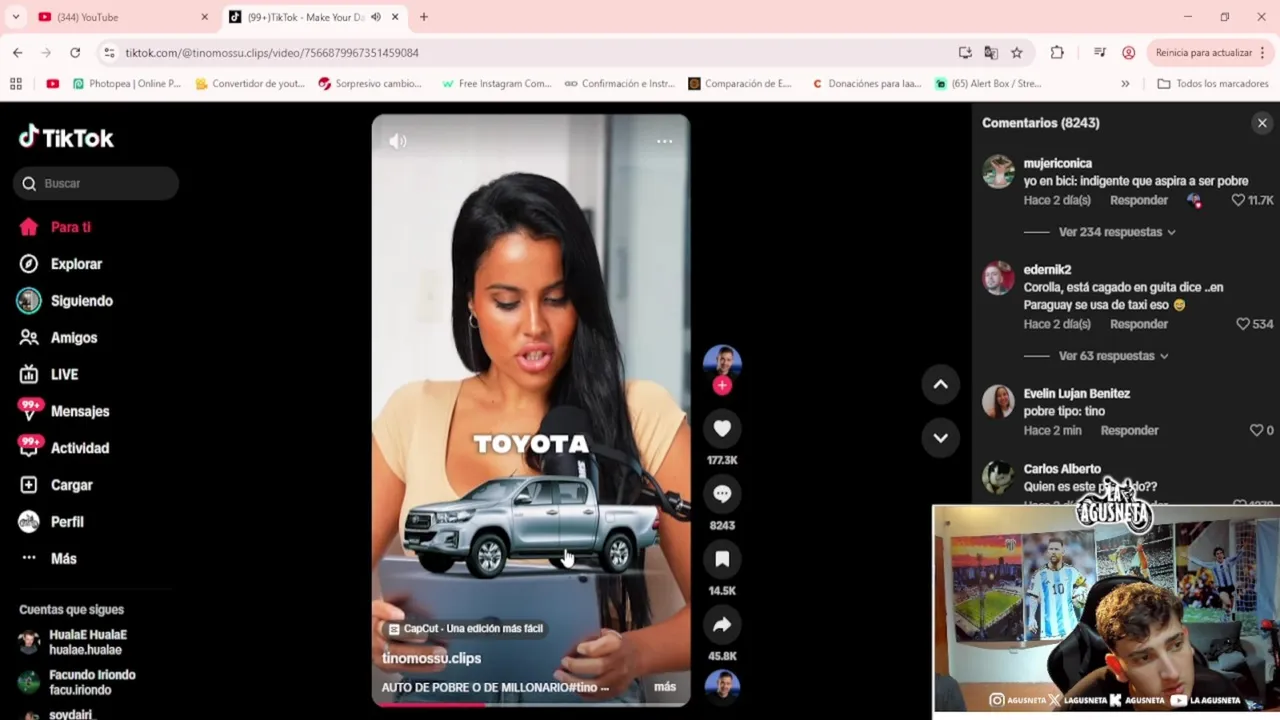Image resolution: width=1280 pixels, height=720 pixels.
Task: Bookmark this page with the star
Action: coord(1017,52)
